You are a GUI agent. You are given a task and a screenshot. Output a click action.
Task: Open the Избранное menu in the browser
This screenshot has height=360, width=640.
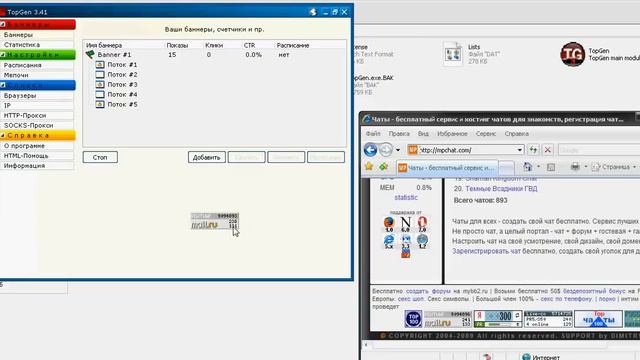tap(452, 133)
